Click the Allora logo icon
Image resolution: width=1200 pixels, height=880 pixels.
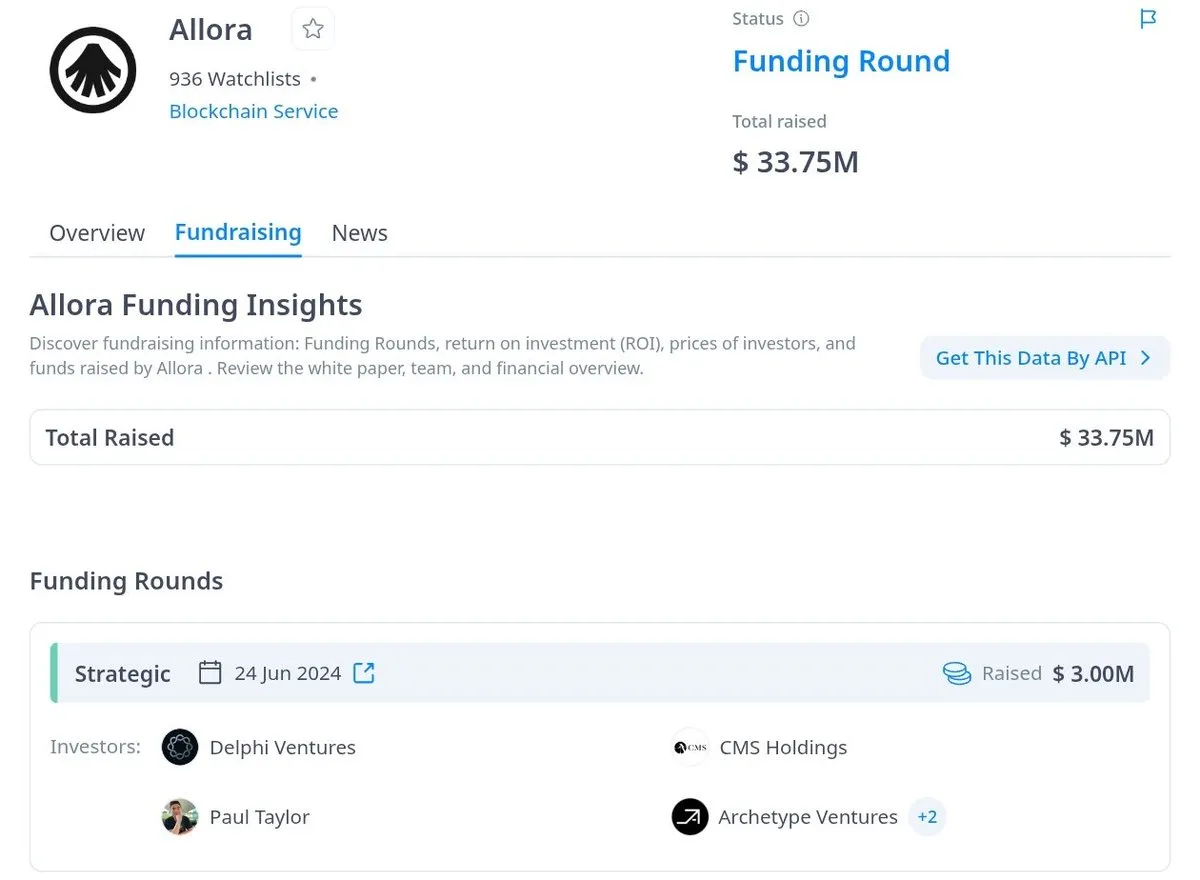pos(93,70)
